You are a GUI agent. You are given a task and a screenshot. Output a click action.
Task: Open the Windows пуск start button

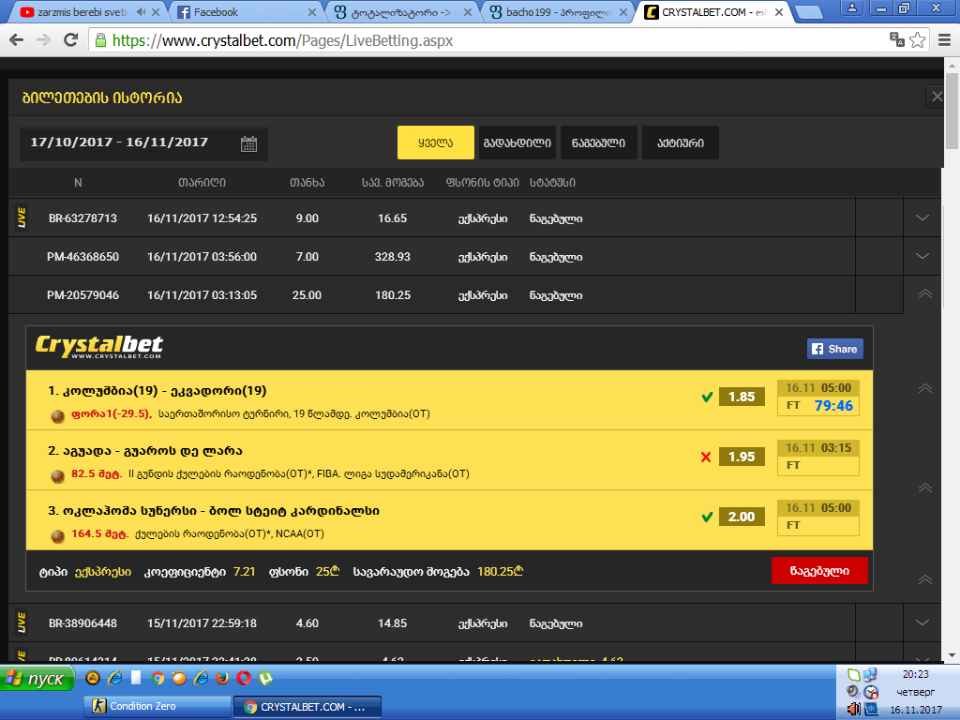point(37,678)
